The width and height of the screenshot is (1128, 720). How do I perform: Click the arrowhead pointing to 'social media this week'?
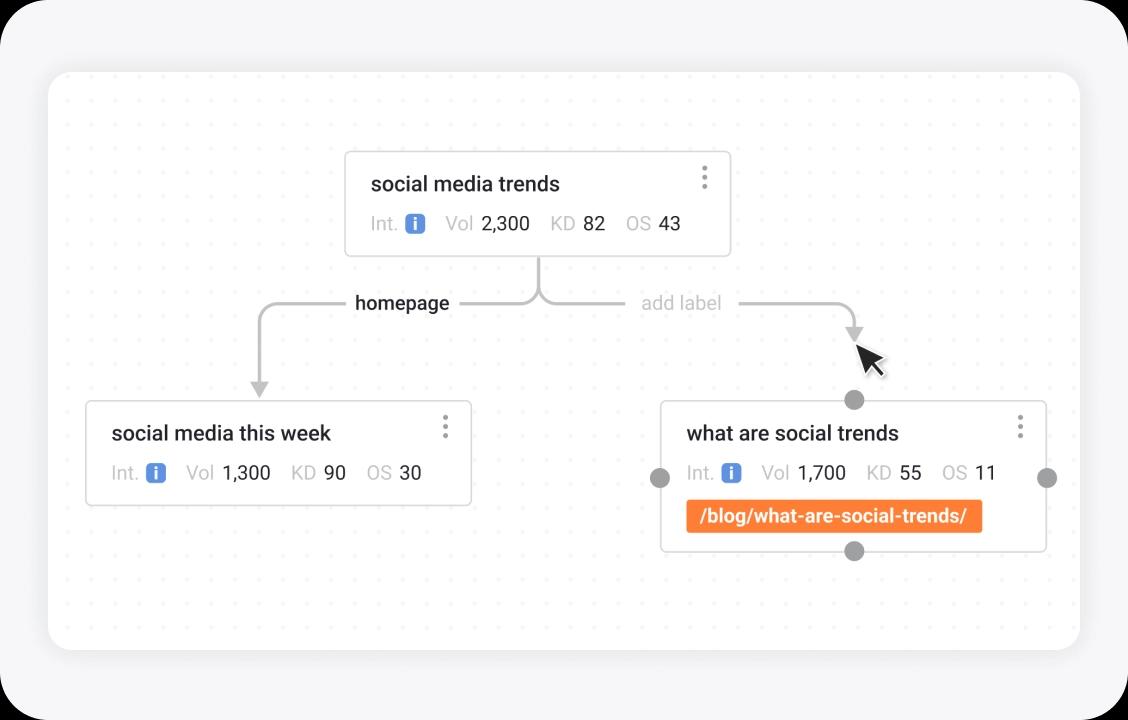(x=259, y=387)
